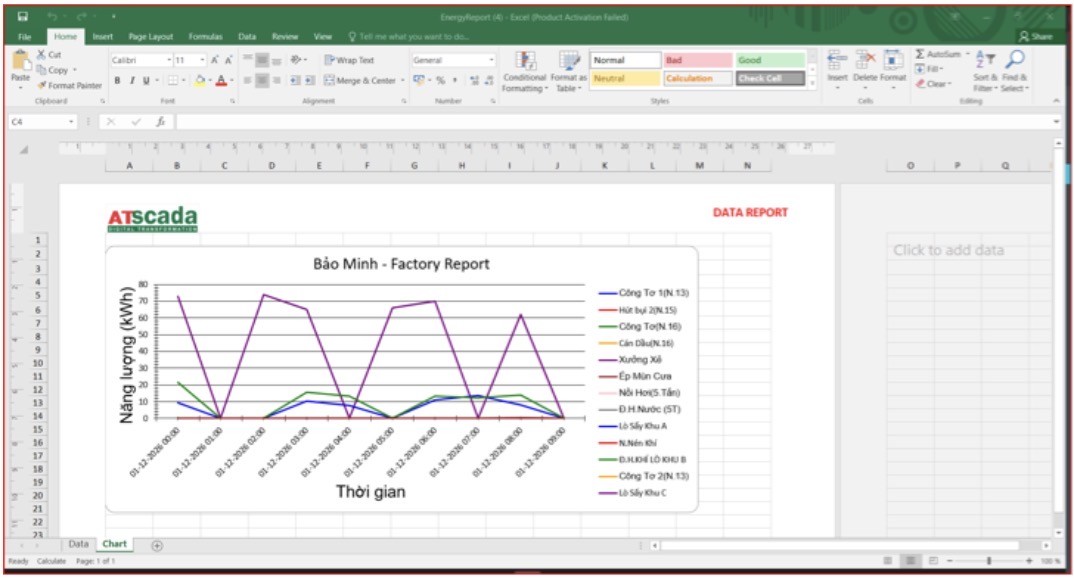This screenshot has width=1074, height=578.
Task: Switch to the Data sheet tab
Action: pos(78,544)
